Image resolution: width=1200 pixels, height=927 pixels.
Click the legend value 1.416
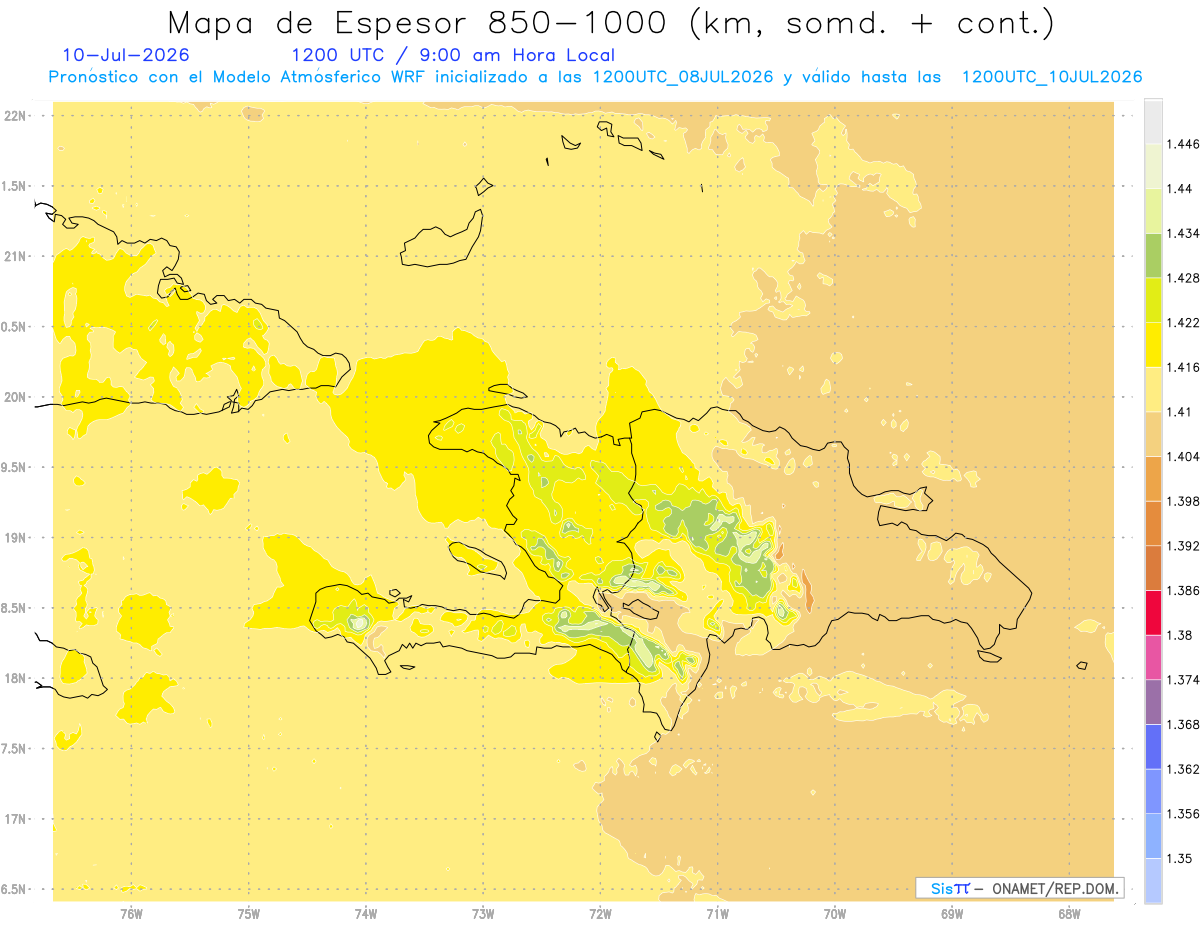pyautogui.click(x=1183, y=367)
